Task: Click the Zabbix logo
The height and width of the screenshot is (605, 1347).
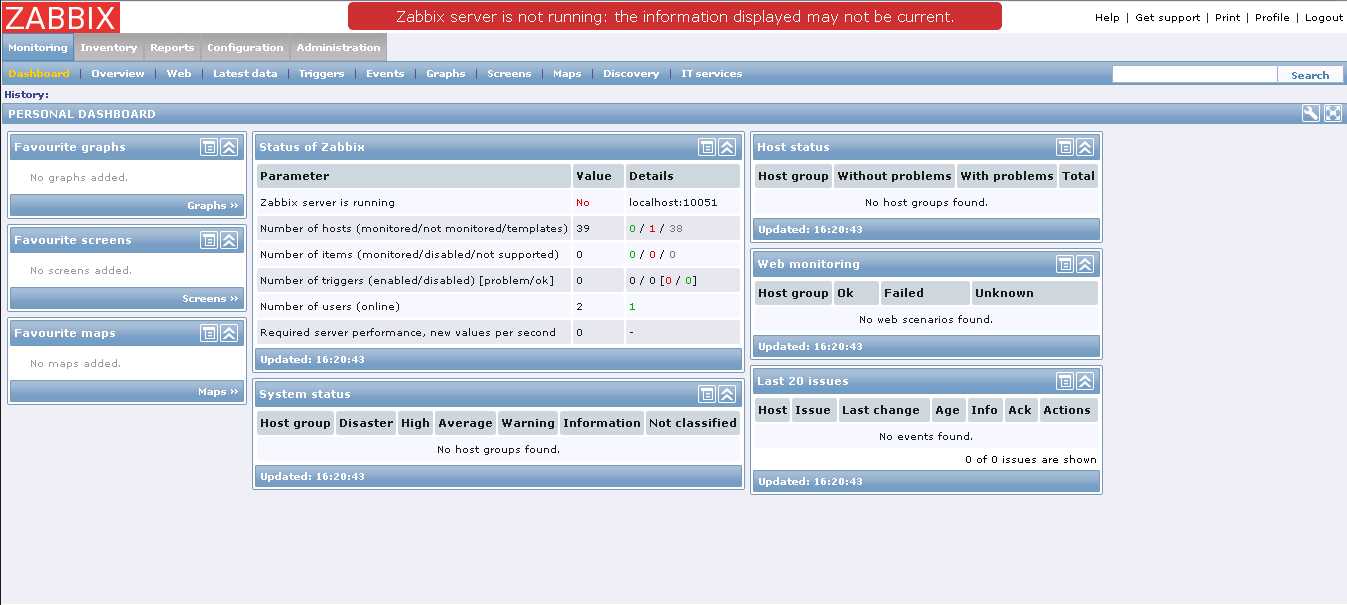Action: 61,17
